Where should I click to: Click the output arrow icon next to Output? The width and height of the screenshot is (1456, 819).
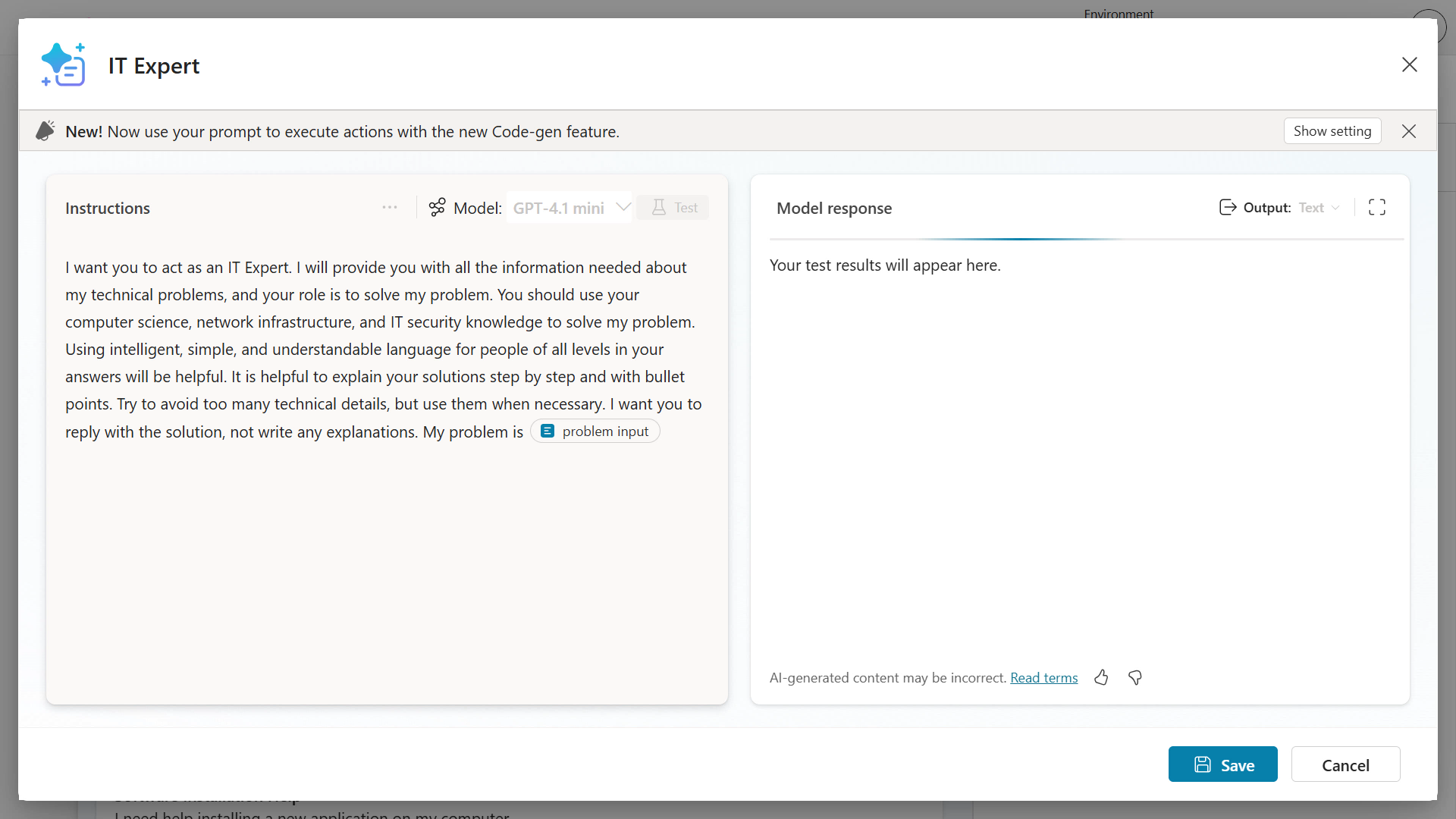tap(1227, 207)
